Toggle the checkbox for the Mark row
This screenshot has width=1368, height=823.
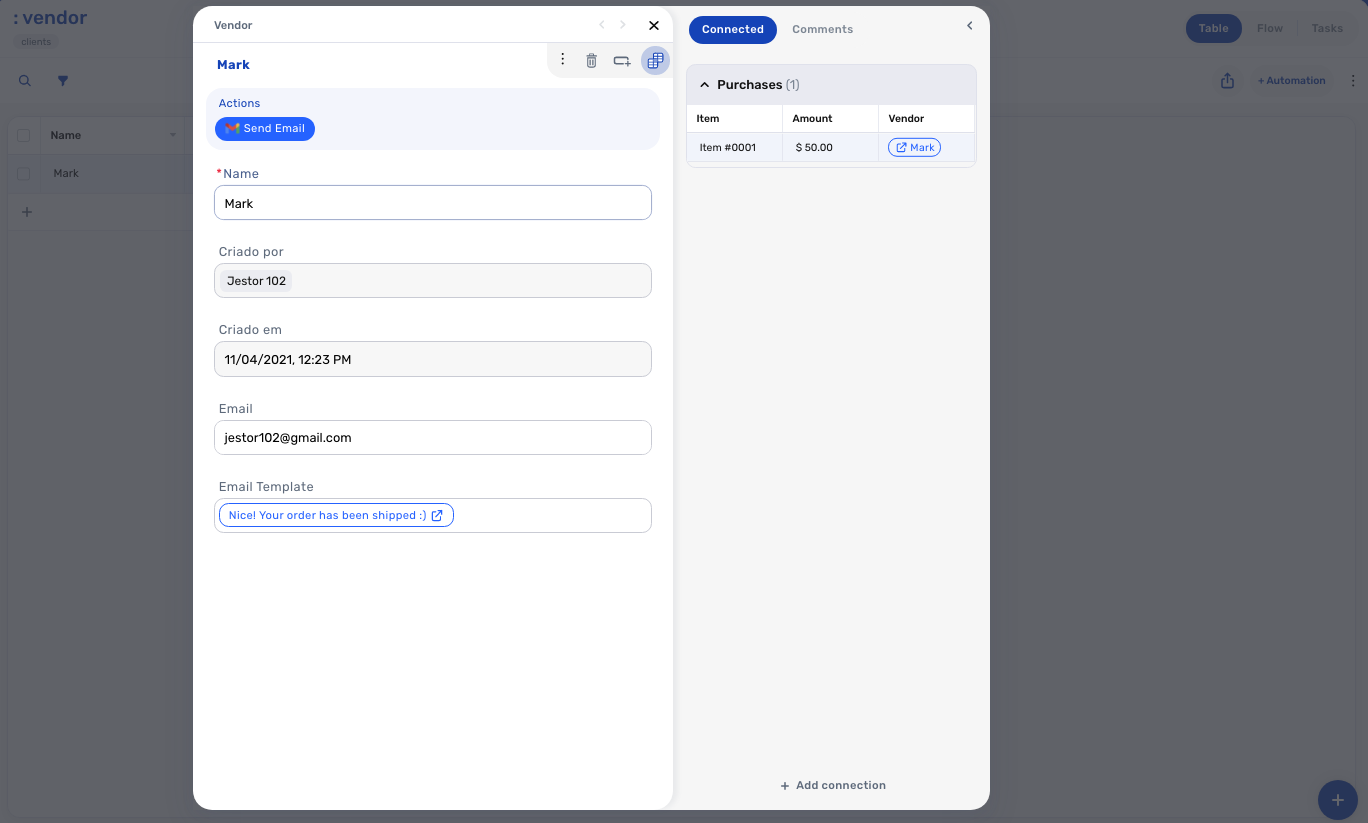24,174
